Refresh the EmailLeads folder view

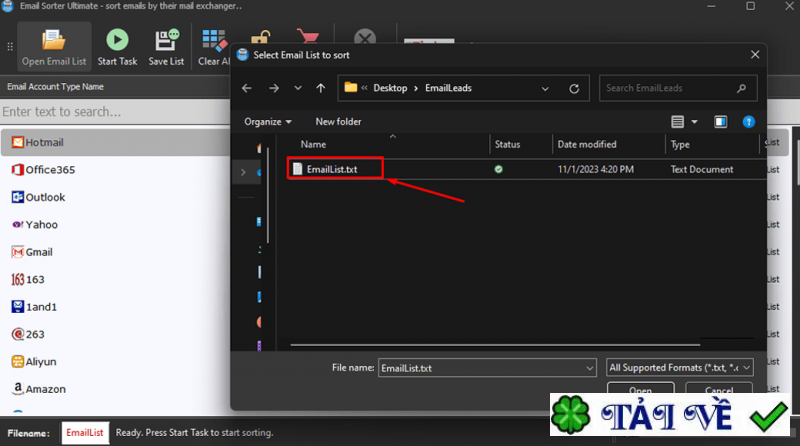(574, 88)
